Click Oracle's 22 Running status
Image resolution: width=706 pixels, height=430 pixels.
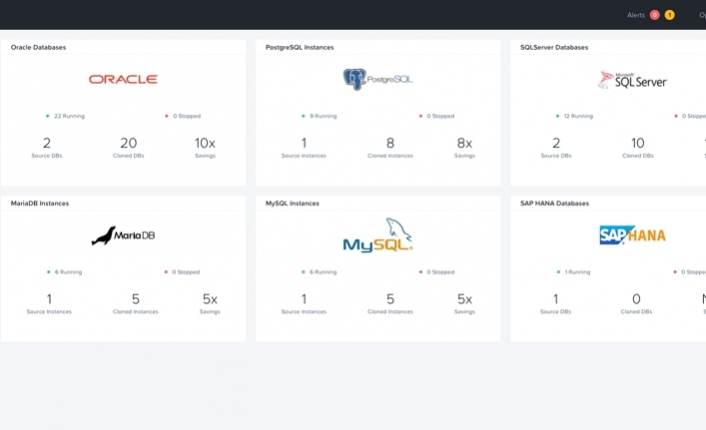point(65,116)
